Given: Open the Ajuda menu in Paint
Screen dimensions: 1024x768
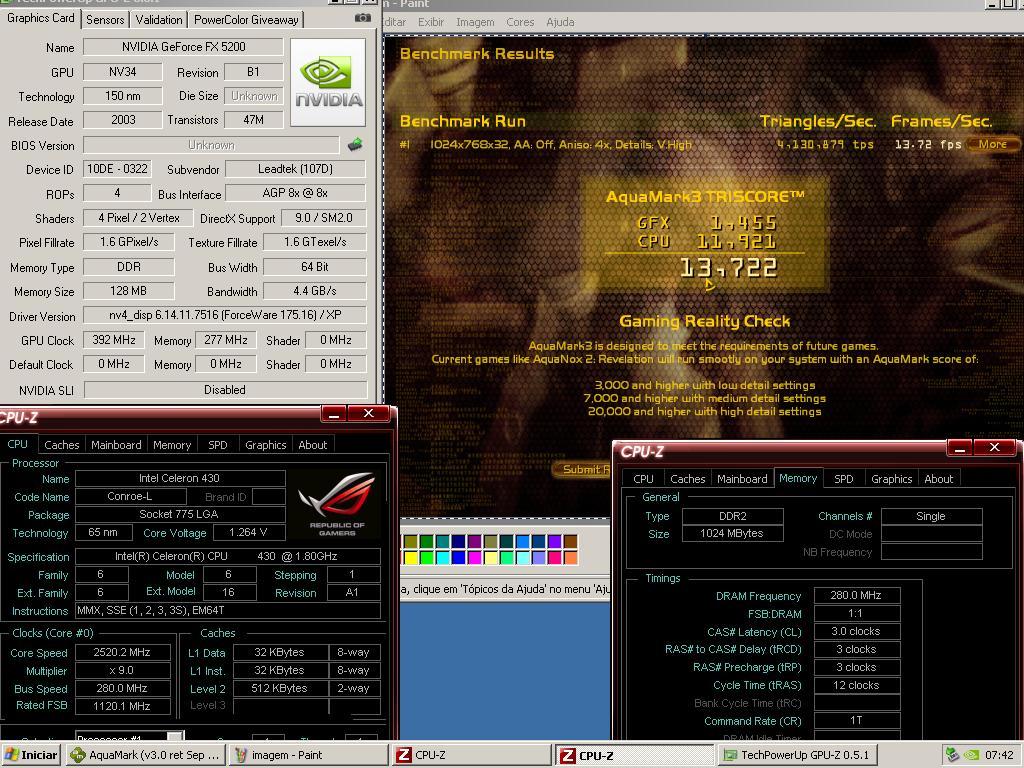Looking at the screenshot, I should click(x=560, y=22).
